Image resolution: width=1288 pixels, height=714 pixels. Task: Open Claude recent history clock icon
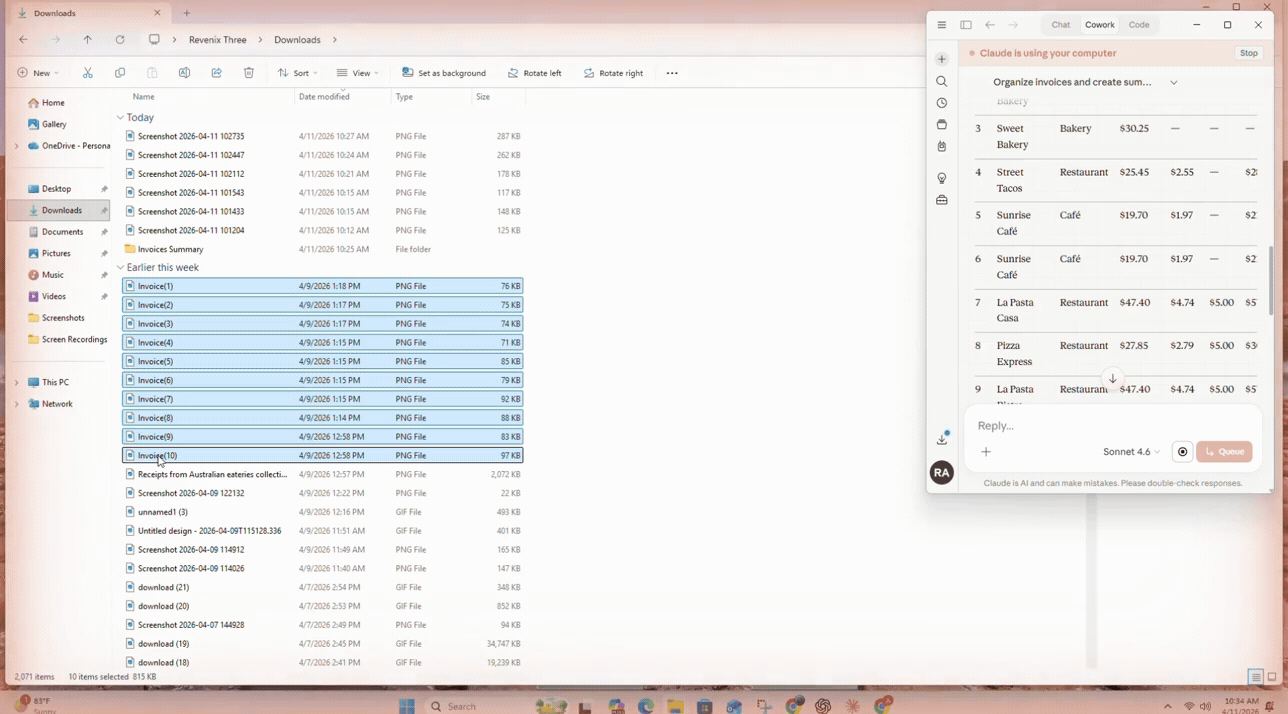coord(942,103)
